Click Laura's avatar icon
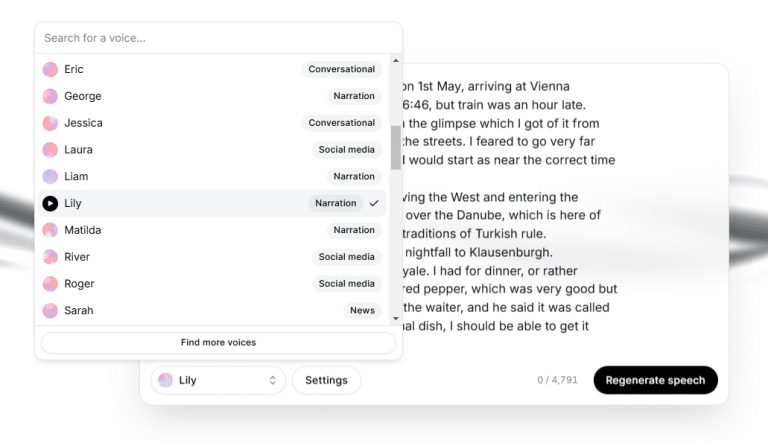The width and height of the screenshot is (768, 443). (50, 149)
